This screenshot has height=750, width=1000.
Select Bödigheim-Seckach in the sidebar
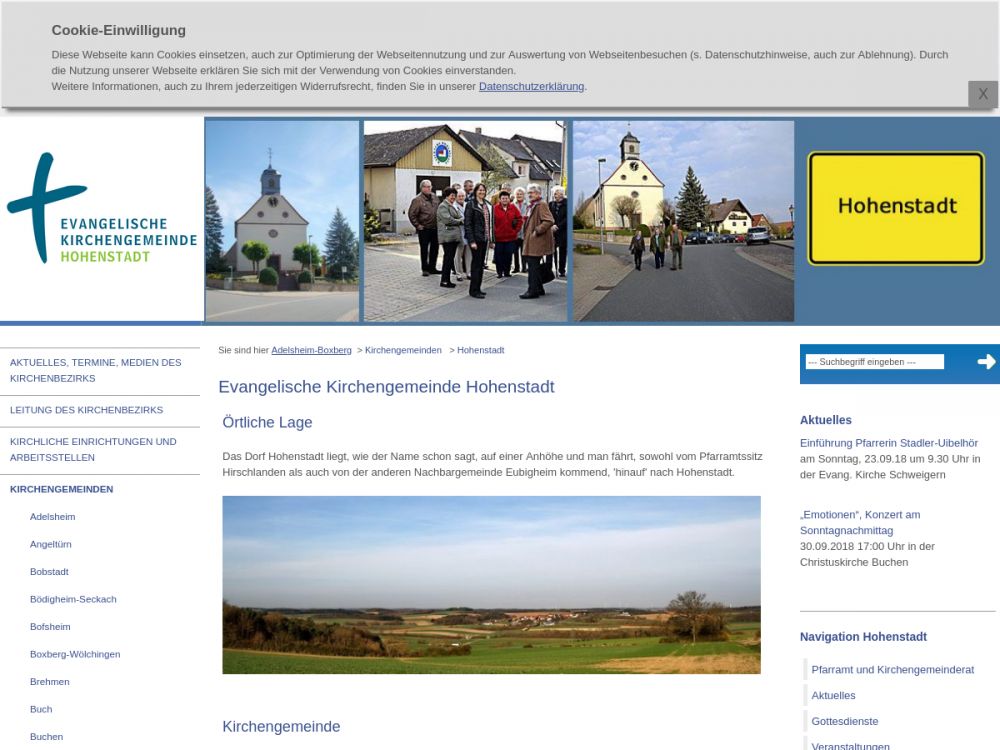click(x=73, y=599)
